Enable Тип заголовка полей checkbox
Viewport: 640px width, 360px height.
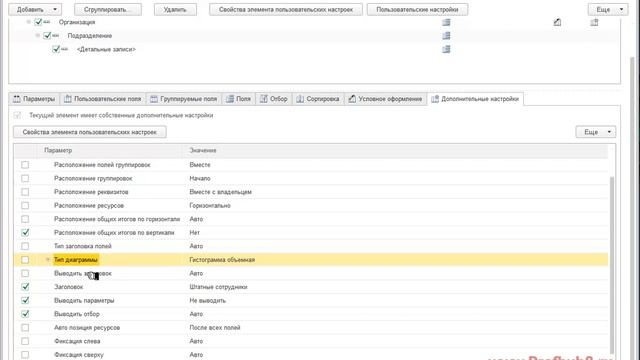coord(25,246)
